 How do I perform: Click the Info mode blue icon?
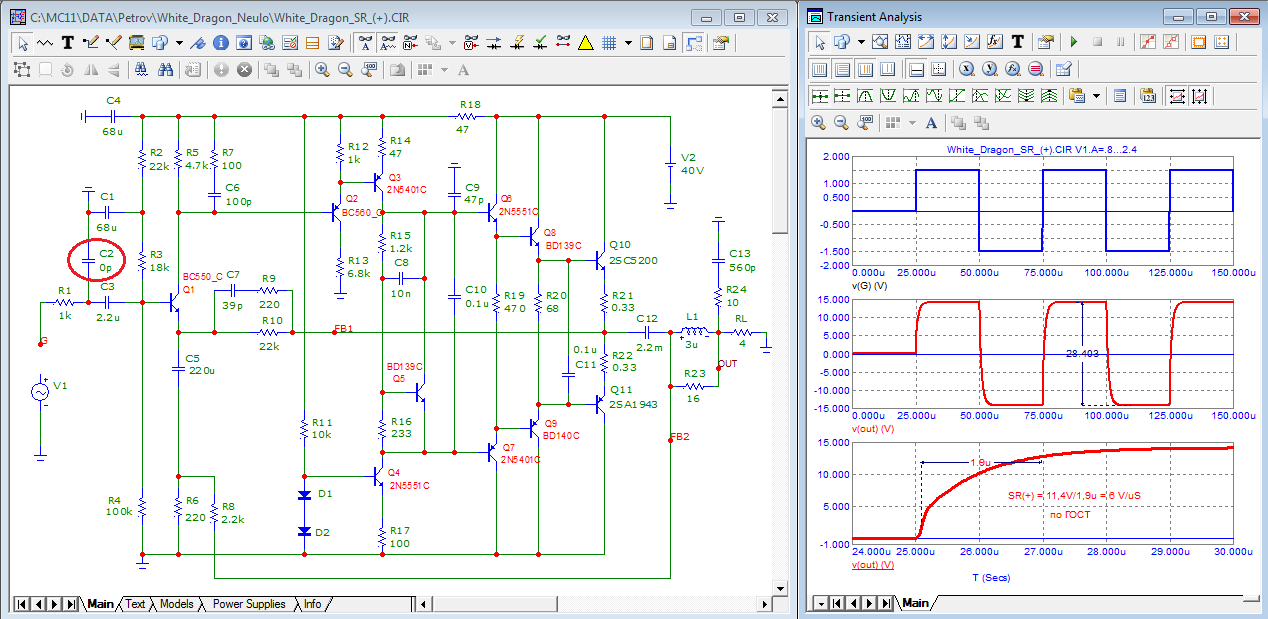pyautogui.click(x=221, y=42)
